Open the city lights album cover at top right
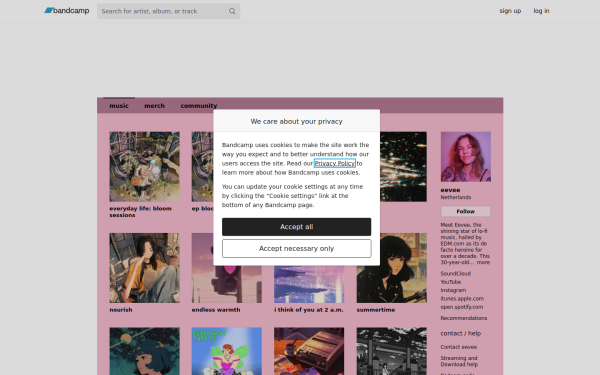Viewport: 600px width, 375px height. (403, 167)
